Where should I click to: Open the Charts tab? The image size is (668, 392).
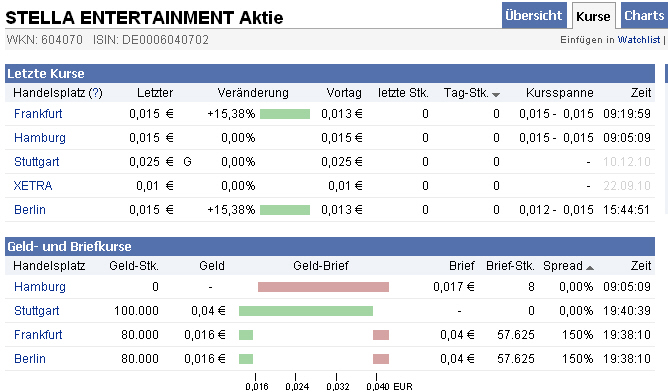[644, 15]
